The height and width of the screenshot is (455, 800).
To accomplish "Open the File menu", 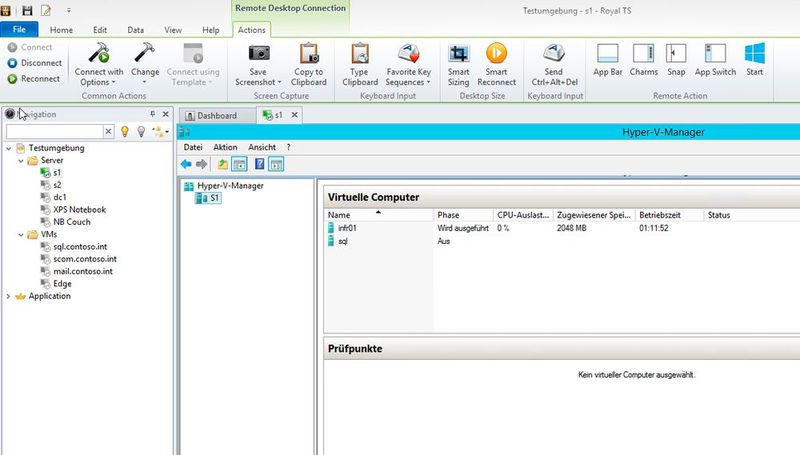I will coord(19,29).
